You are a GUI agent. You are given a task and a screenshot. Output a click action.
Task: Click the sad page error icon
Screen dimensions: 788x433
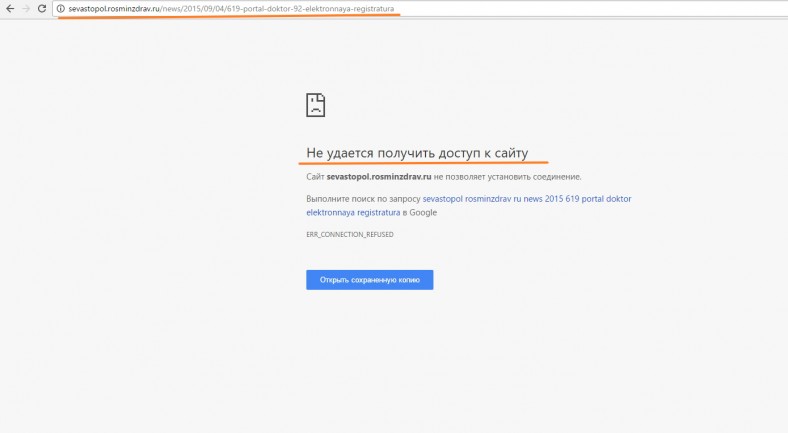pos(316,105)
